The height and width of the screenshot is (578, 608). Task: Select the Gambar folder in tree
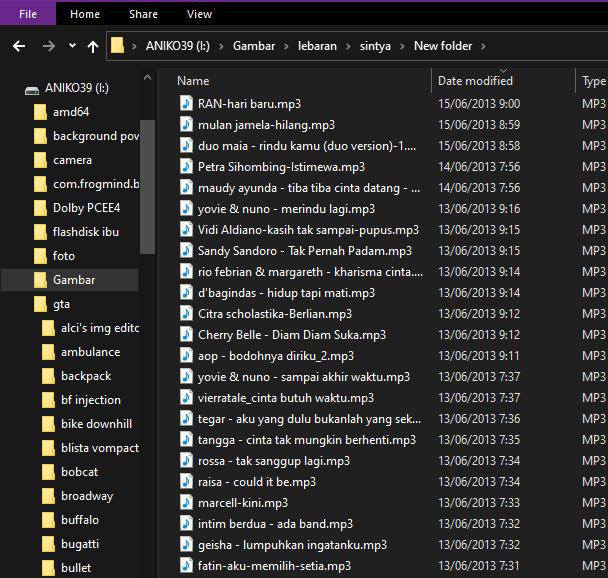70,280
